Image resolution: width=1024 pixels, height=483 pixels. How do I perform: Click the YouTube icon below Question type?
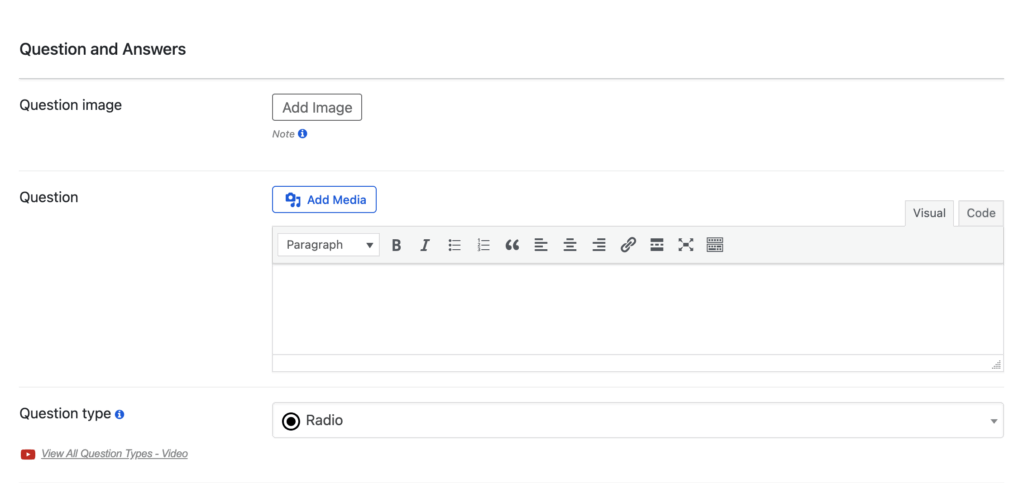click(28, 454)
